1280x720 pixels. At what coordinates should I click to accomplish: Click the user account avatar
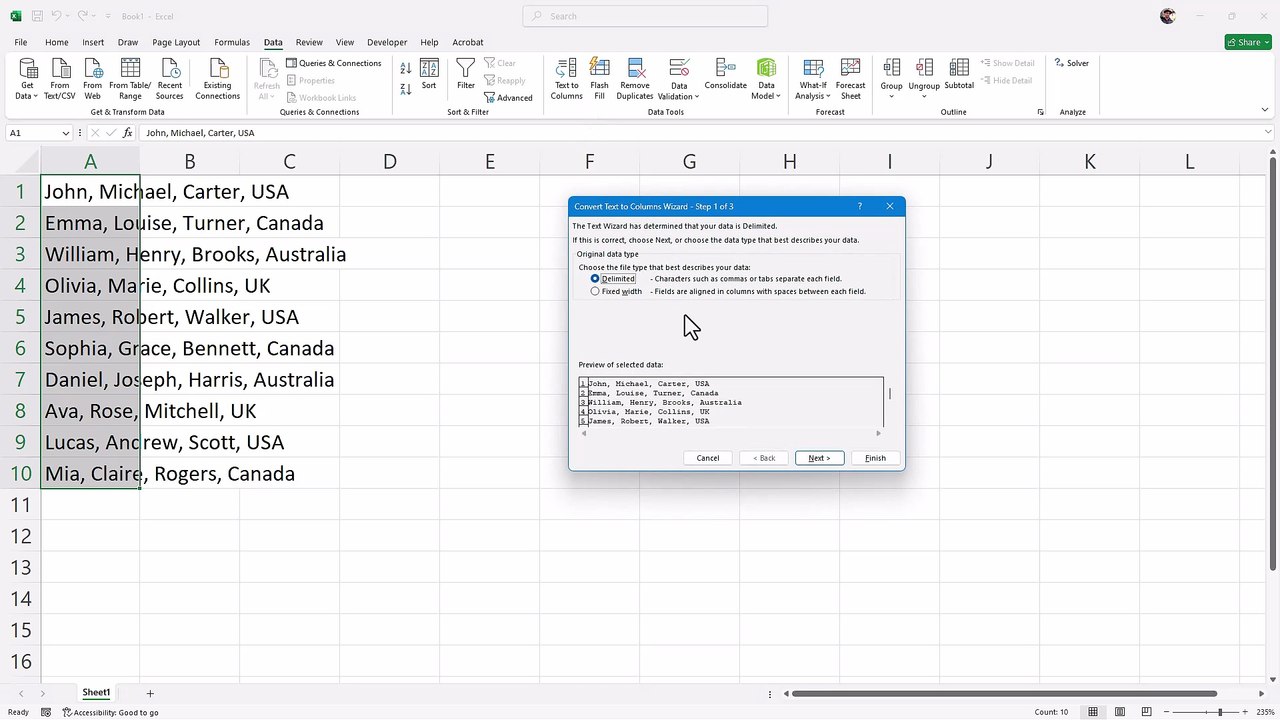coord(1168,16)
